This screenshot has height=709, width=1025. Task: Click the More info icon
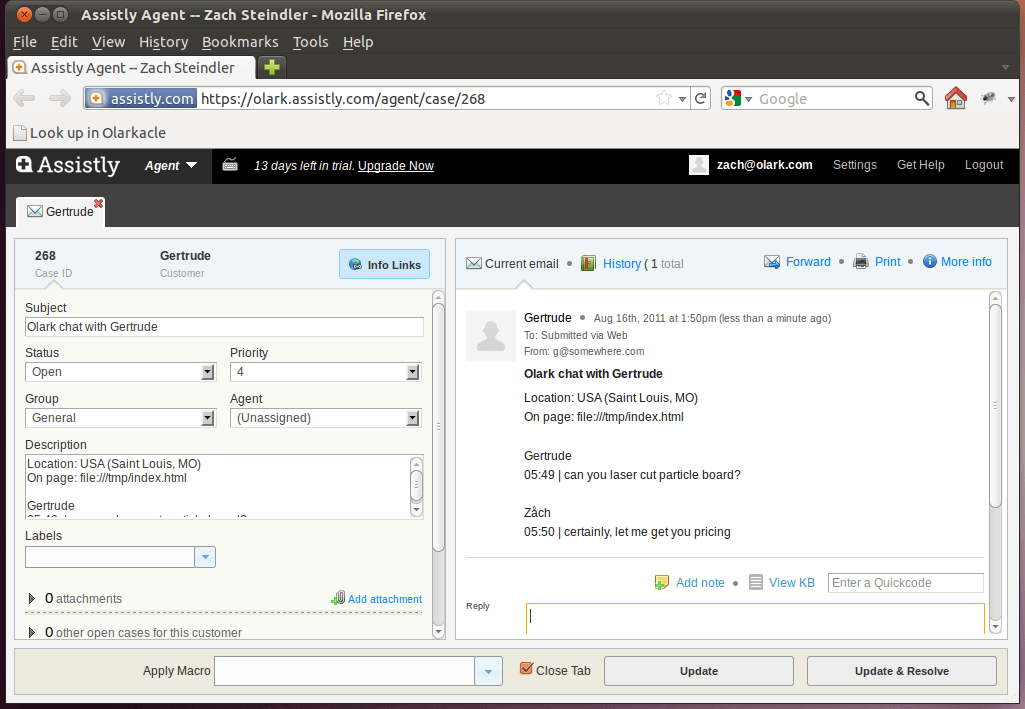click(930, 262)
